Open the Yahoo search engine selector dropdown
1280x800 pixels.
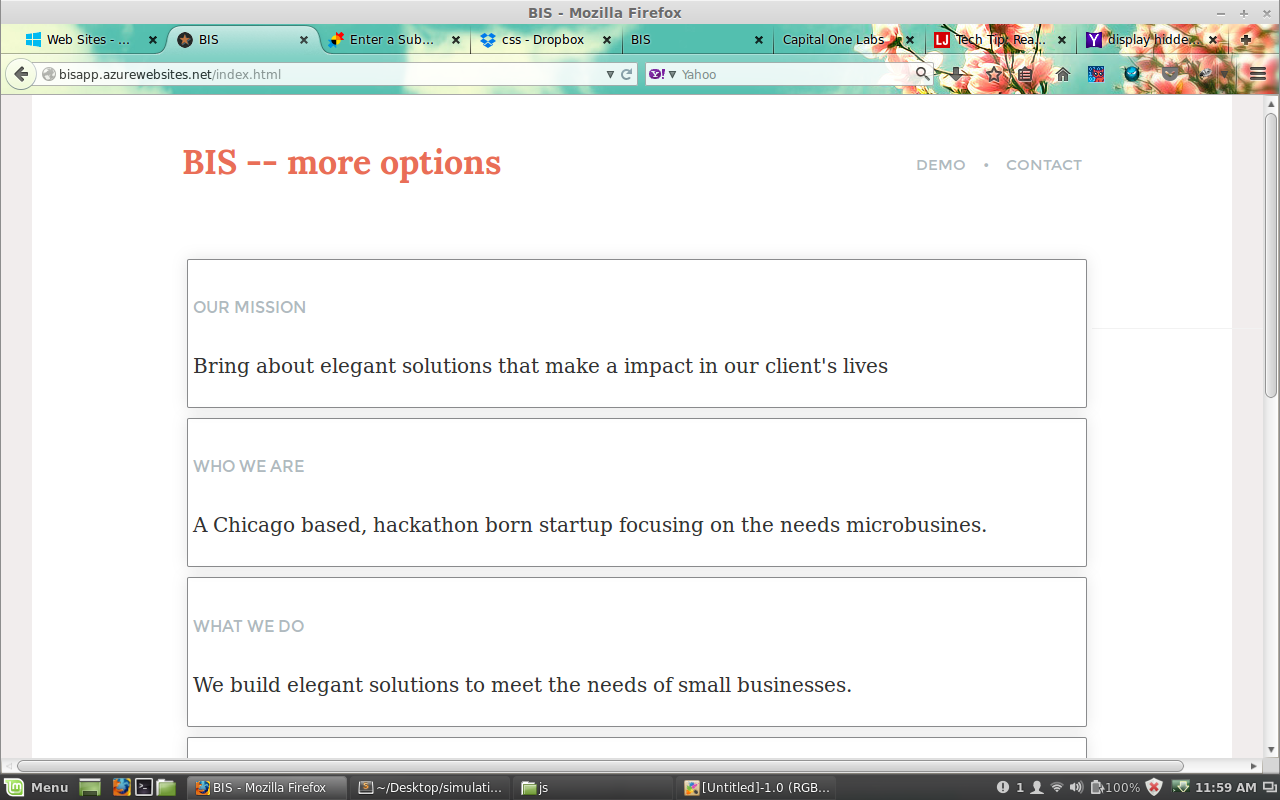[x=662, y=74]
